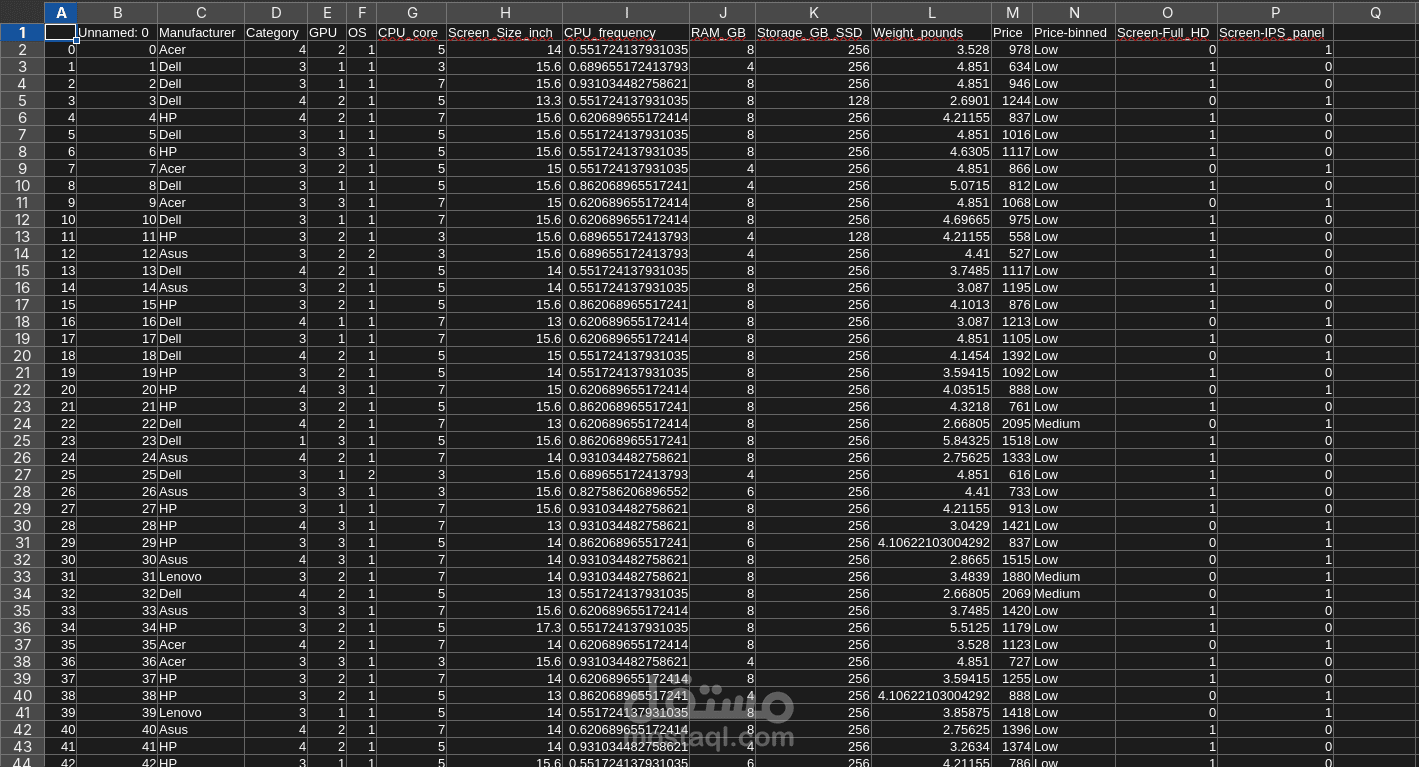Select column M header
This screenshot has width=1419, height=767.
1012,12
